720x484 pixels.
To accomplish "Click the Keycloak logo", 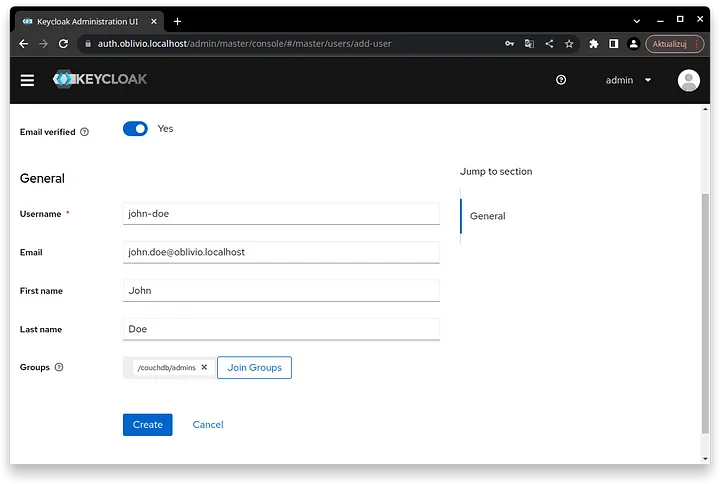I will click(x=100, y=79).
